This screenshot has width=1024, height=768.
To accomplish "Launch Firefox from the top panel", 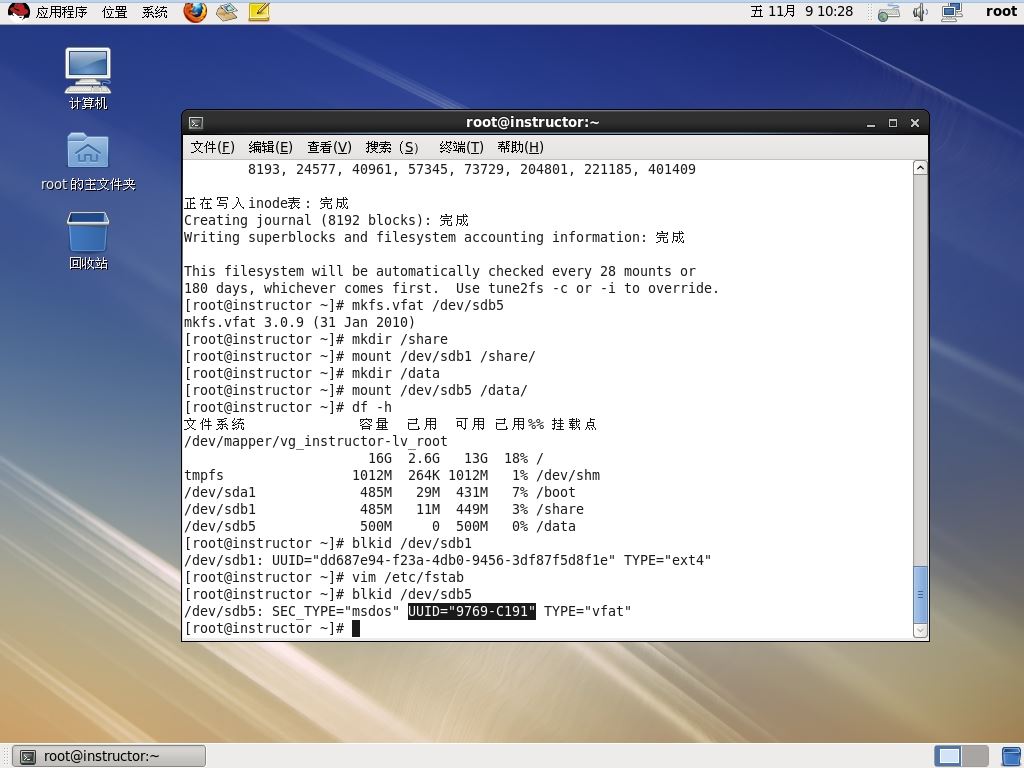I will click(195, 12).
